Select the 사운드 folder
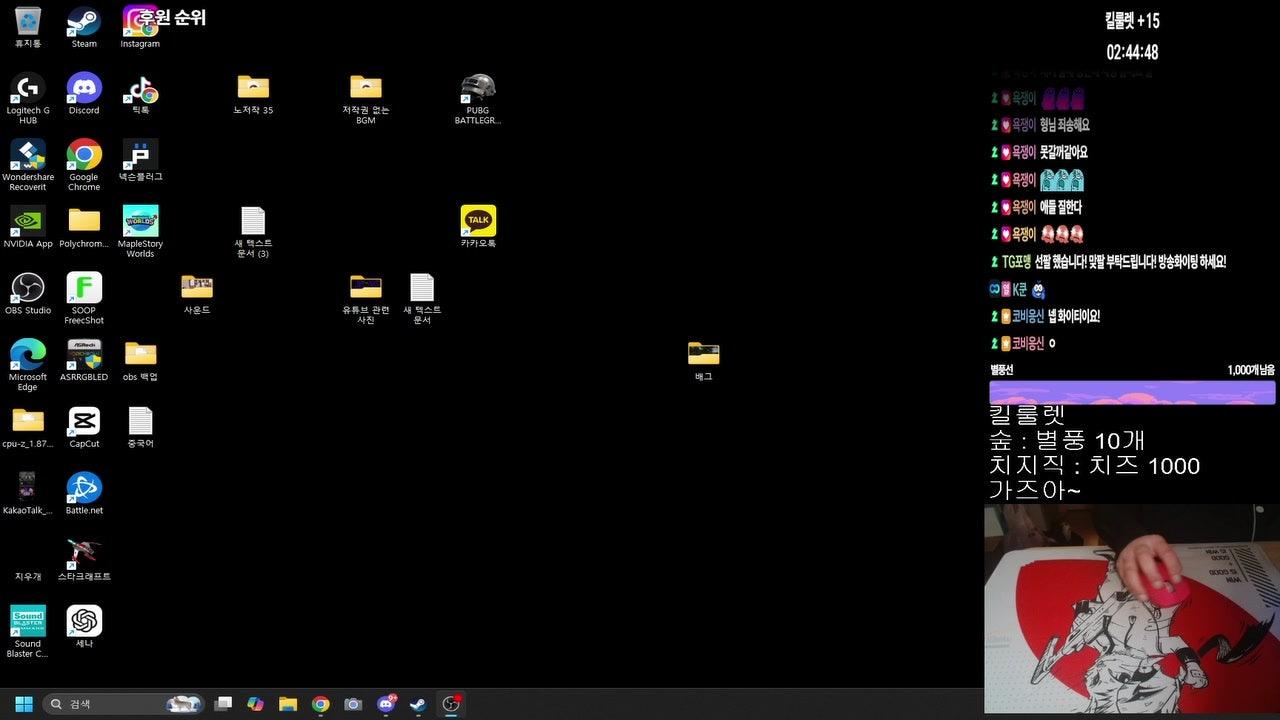Image resolution: width=1280 pixels, height=720 pixels. click(x=196, y=294)
